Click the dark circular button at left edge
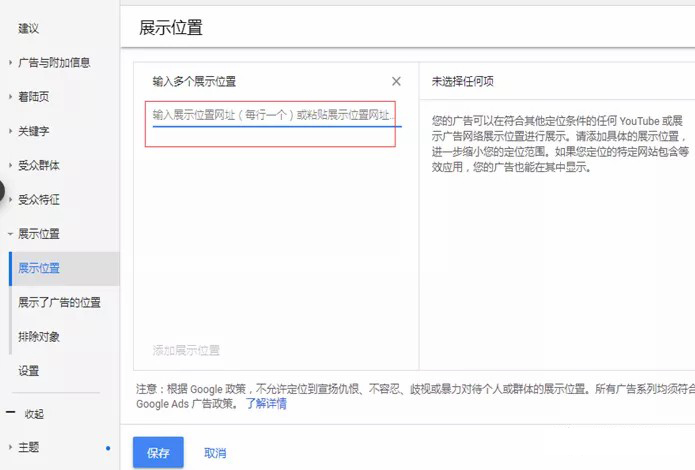Image resolution: width=695 pixels, height=470 pixels. pos(3,191)
